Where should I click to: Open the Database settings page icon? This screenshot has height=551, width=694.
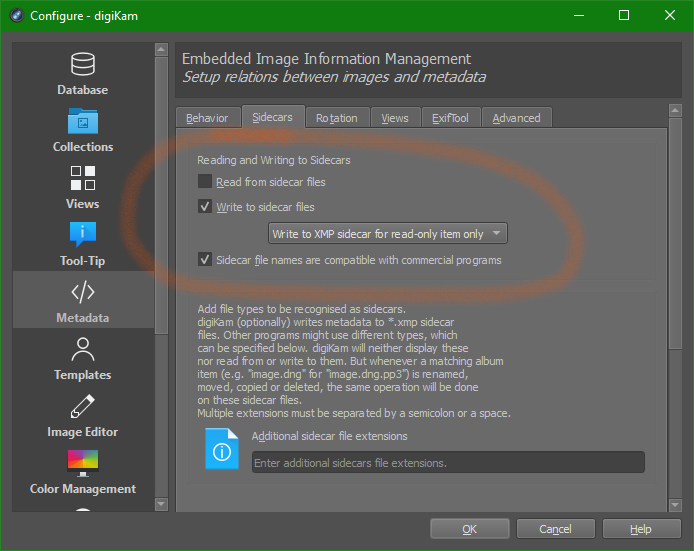(83, 65)
